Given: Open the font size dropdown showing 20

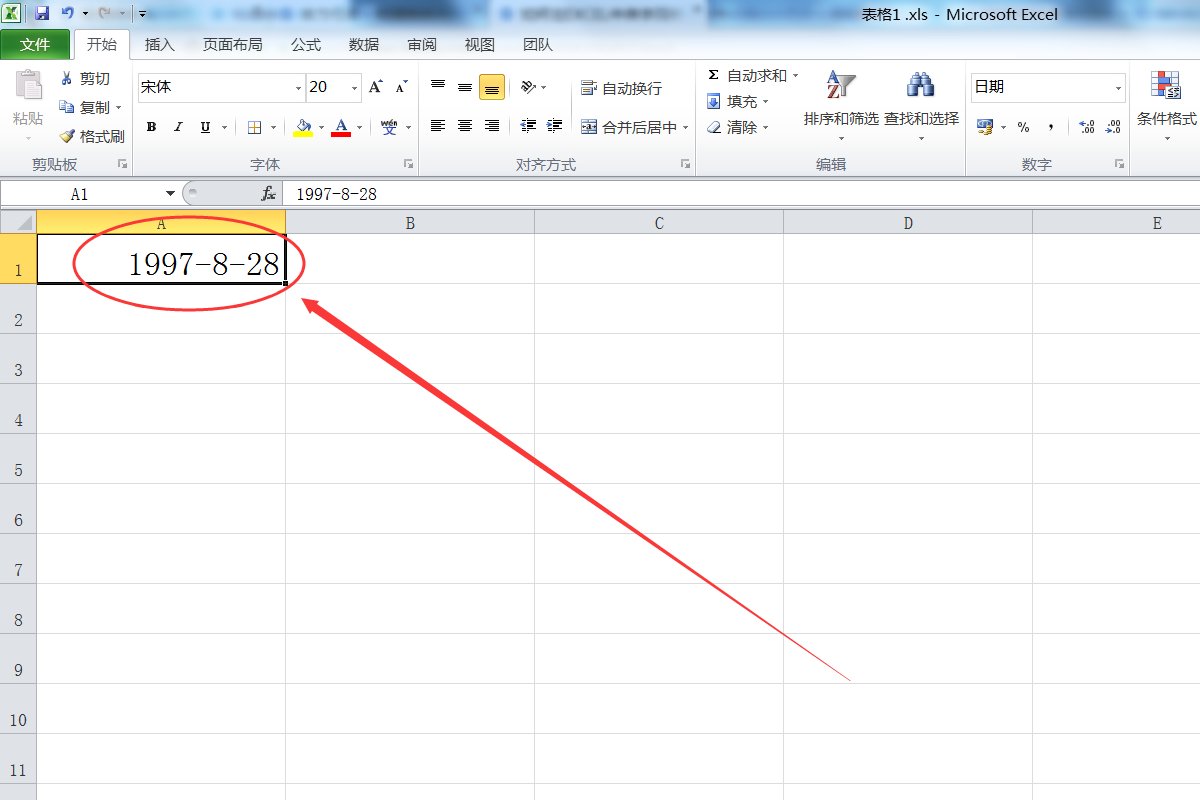Looking at the screenshot, I should pos(354,88).
